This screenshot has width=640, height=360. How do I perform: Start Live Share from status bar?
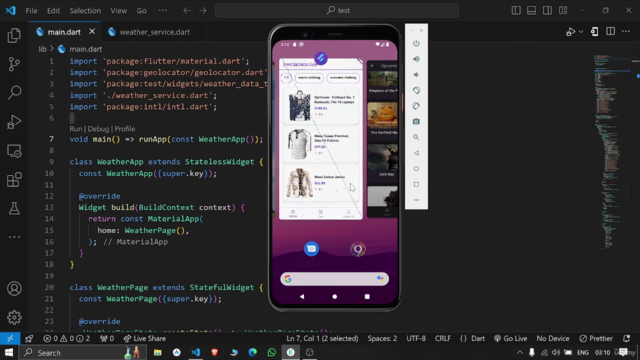tap(144, 338)
